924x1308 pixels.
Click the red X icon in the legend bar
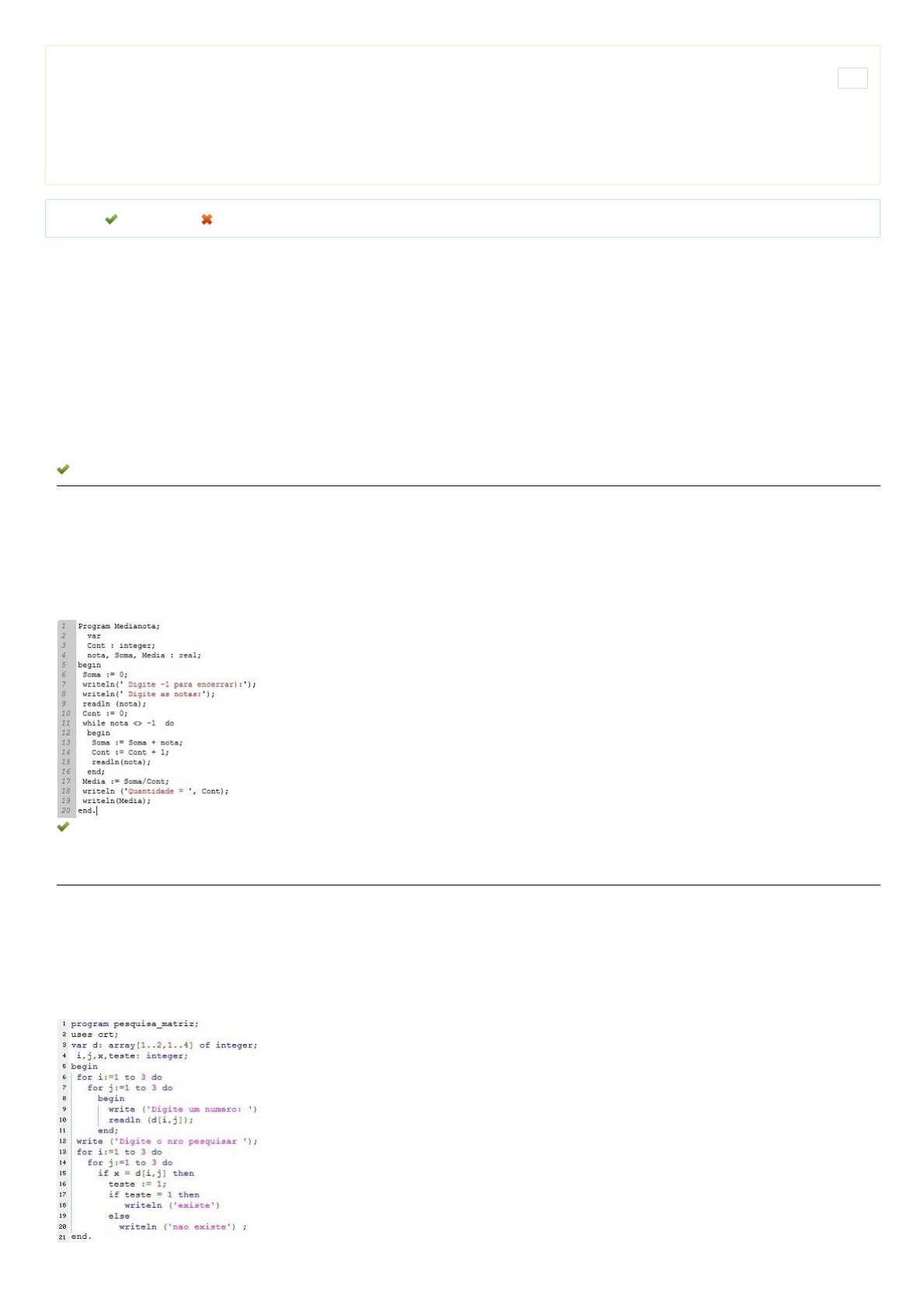207,219
